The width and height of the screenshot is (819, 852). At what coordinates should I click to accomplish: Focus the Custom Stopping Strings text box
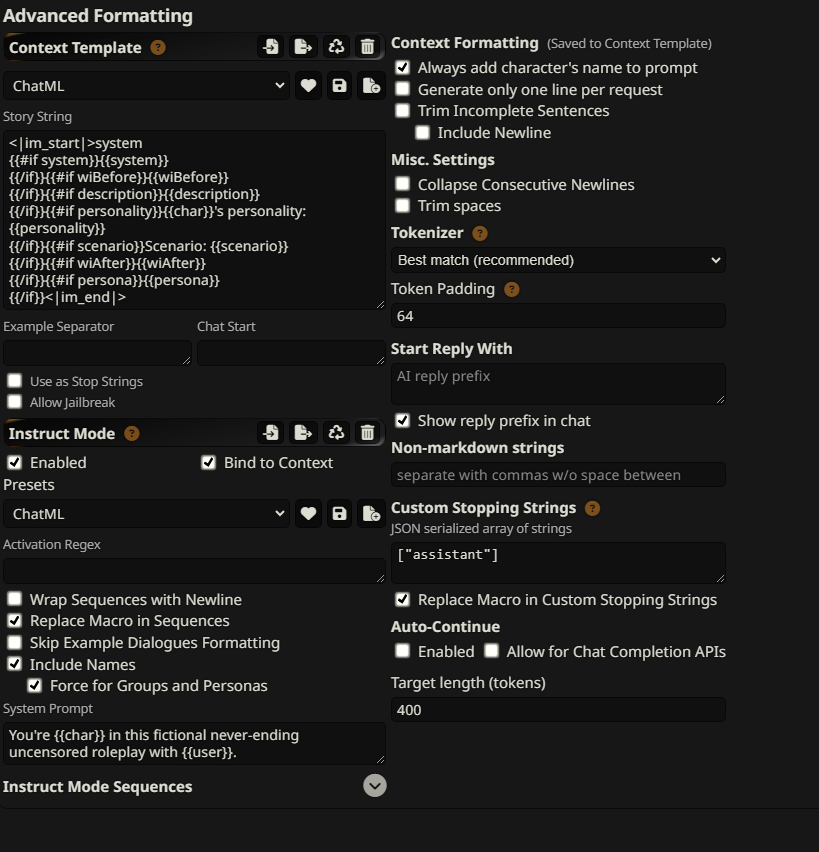(x=558, y=562)
